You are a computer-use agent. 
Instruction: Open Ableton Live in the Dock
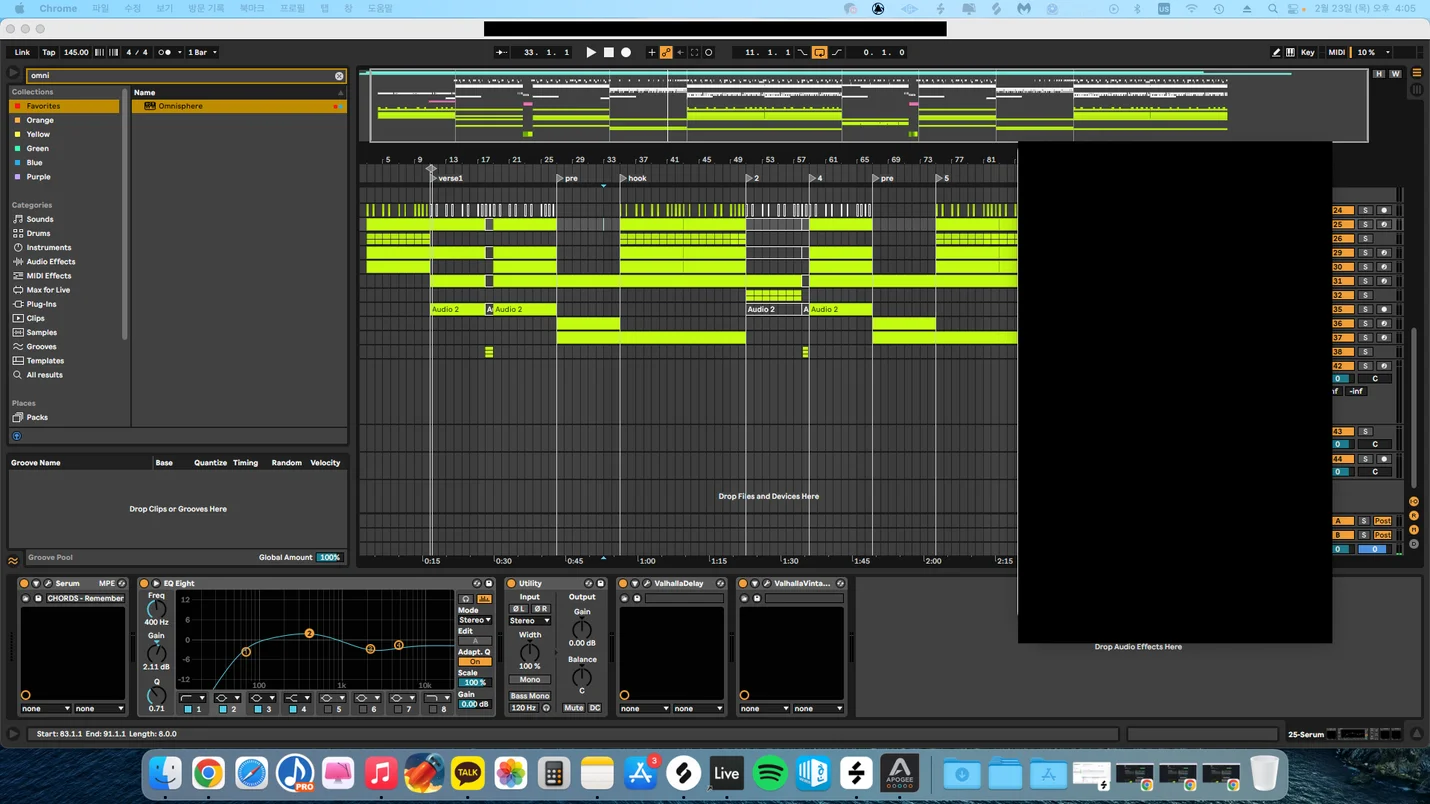(x=726, y=773)
